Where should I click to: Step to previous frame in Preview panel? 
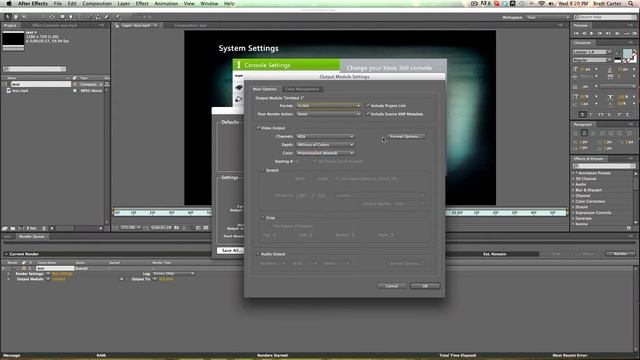tap(584, 33)
